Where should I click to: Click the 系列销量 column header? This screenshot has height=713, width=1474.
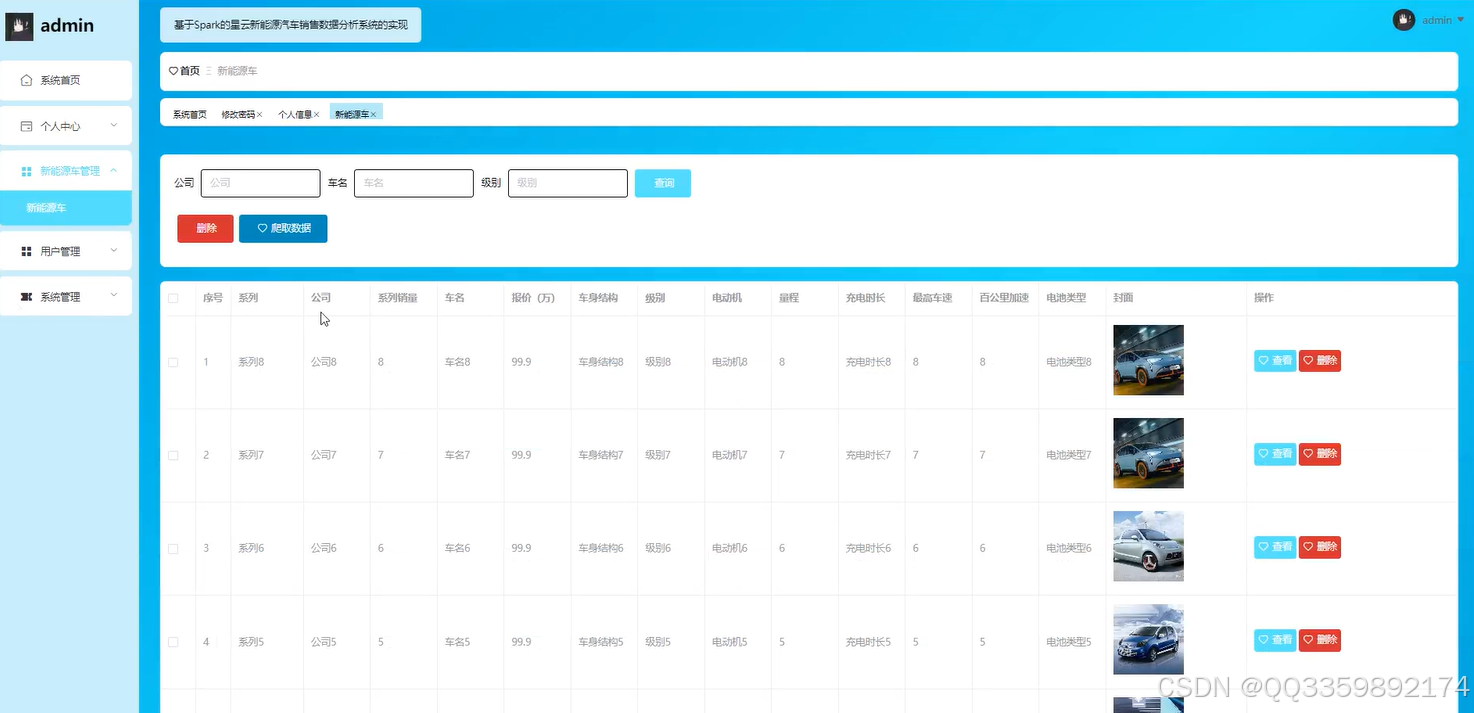tap(397, 298)
